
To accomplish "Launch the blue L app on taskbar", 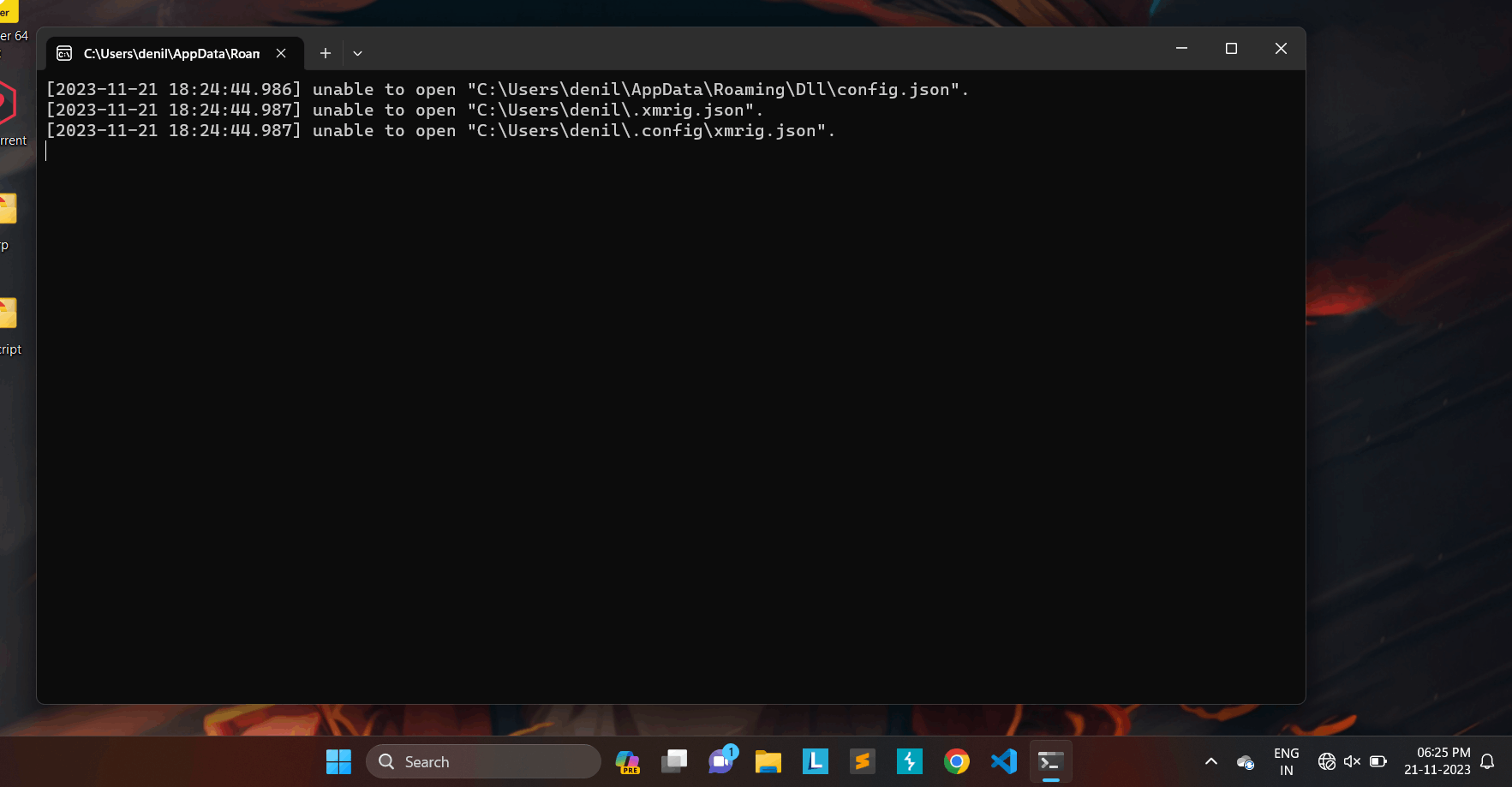I will [x=816, y=761].
